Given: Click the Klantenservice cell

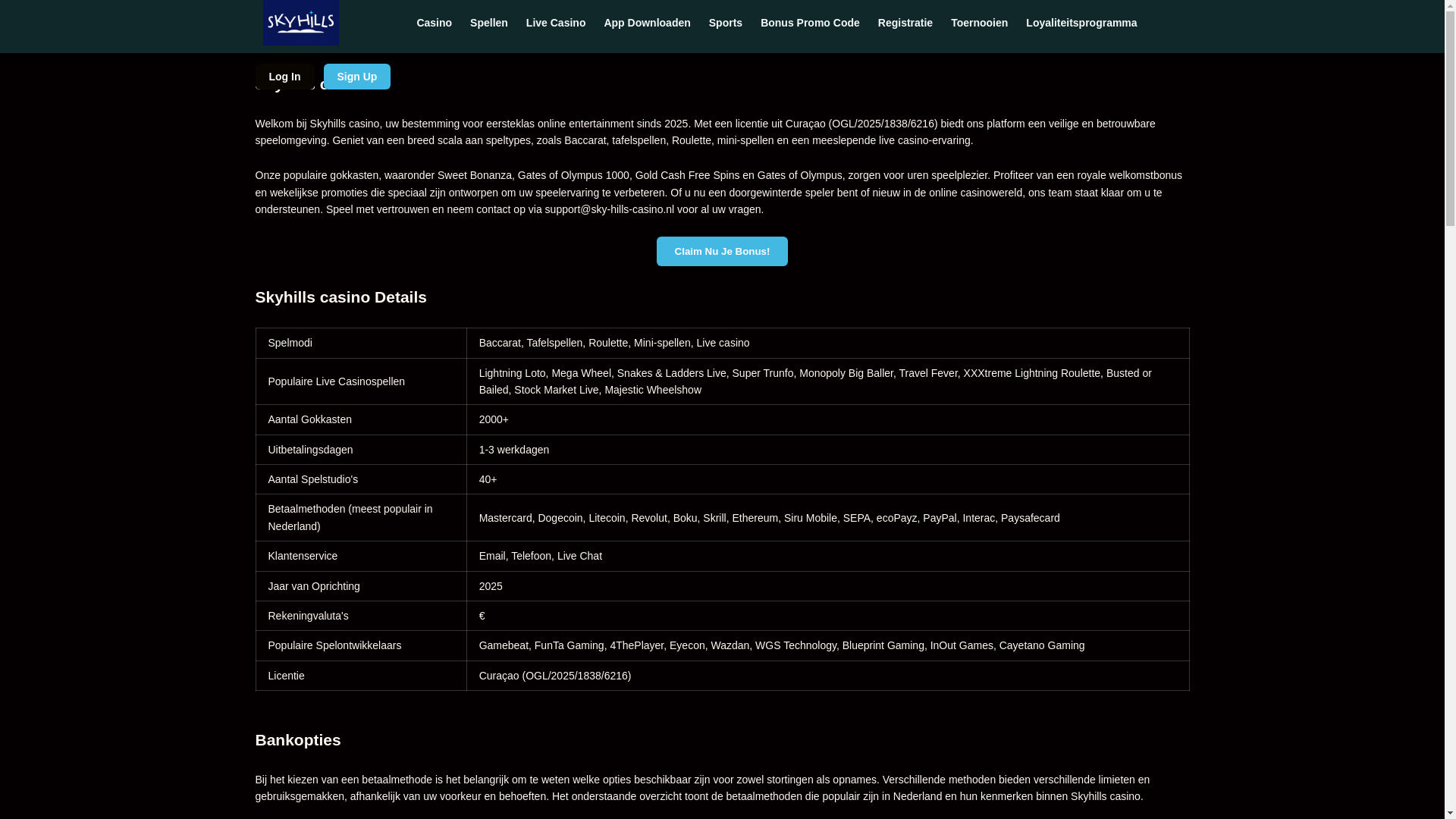Looking at the screenshot, I should (361, 556).
